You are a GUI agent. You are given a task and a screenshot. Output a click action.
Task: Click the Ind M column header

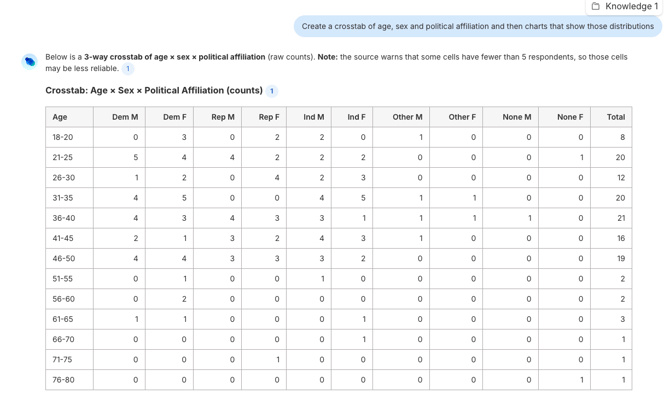pos(313,117)
